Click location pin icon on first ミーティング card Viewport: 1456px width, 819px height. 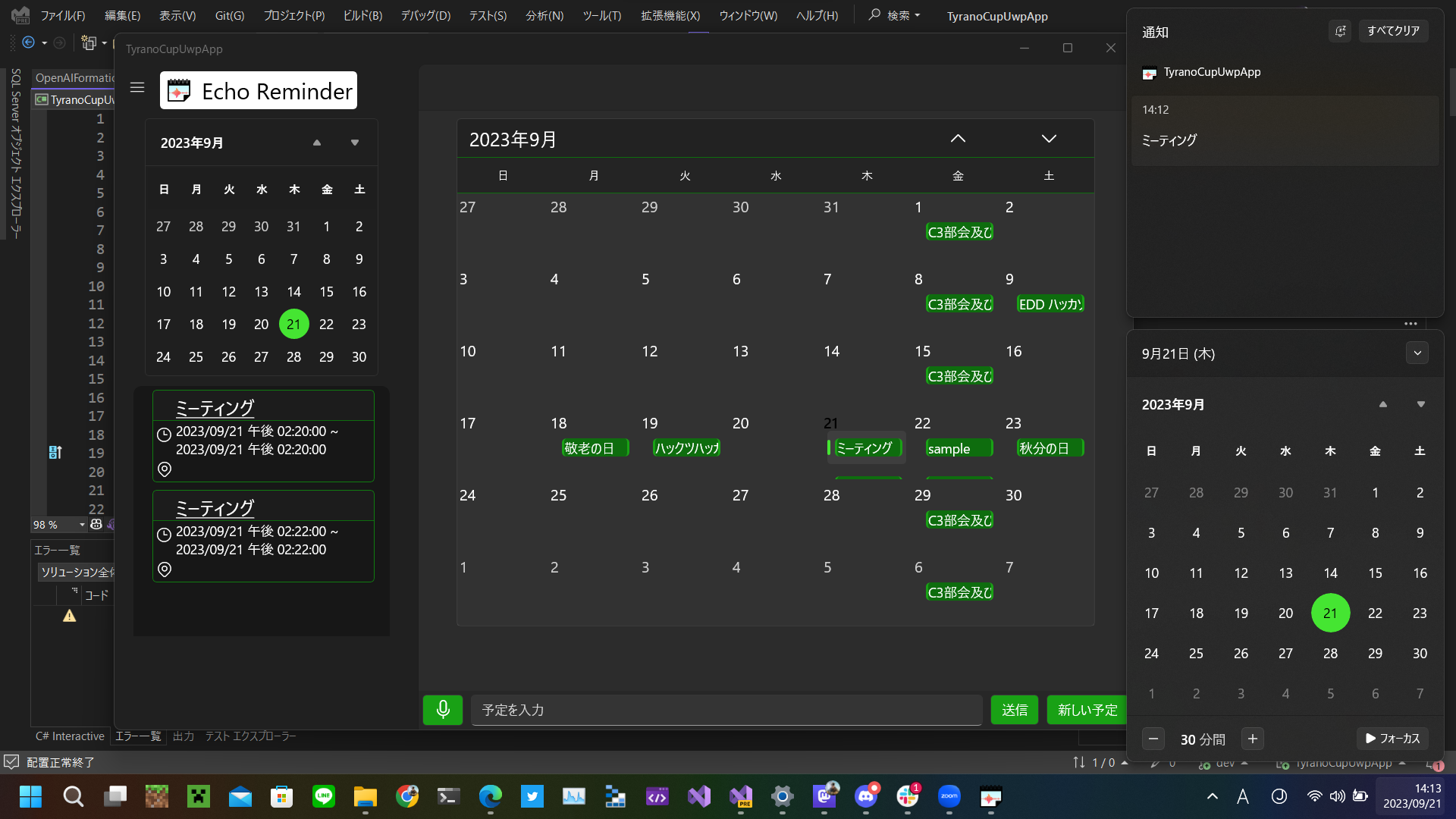(x=165, y=469)
